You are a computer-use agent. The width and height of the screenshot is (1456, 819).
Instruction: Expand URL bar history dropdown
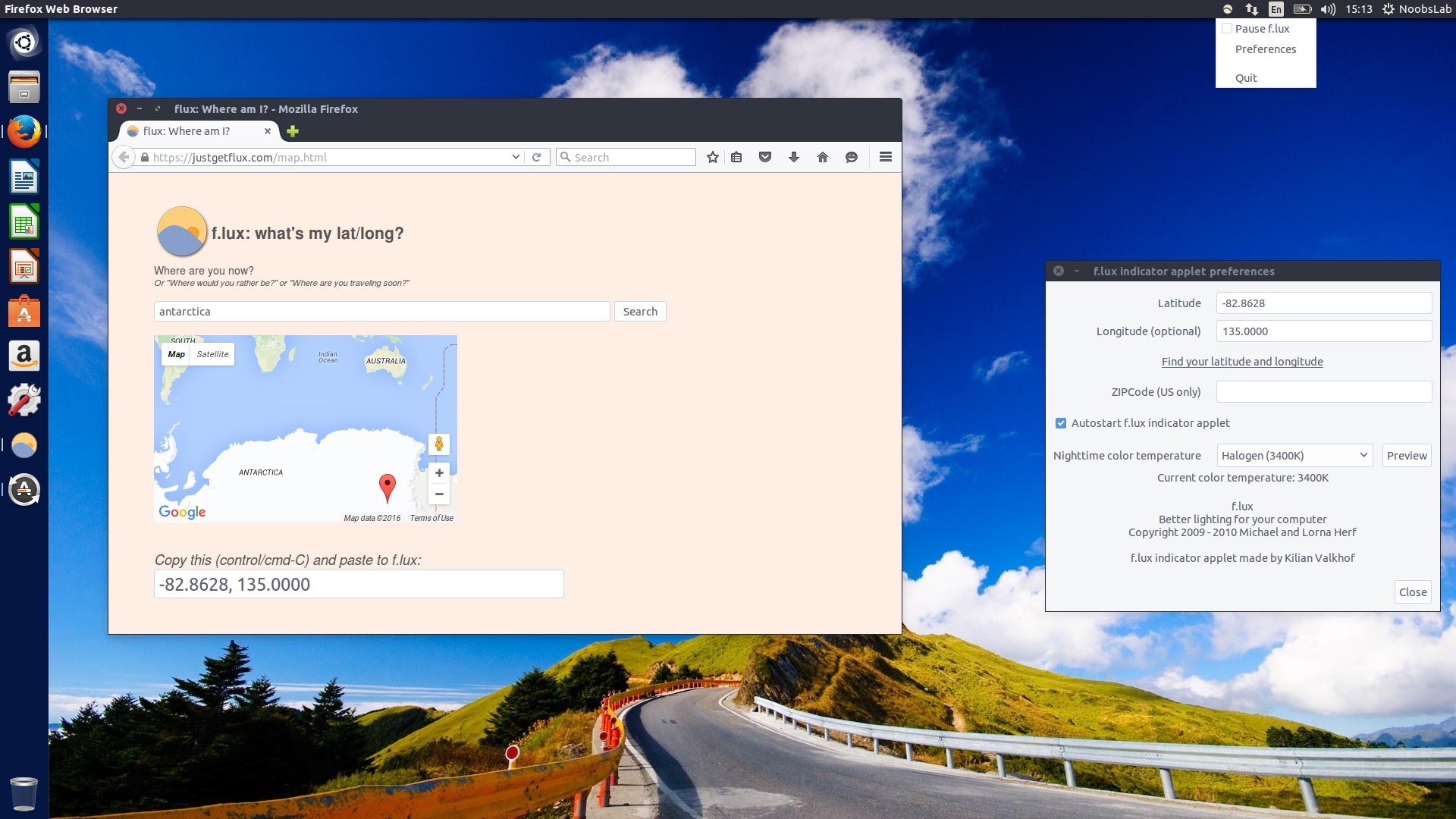[x=516, y=157]
